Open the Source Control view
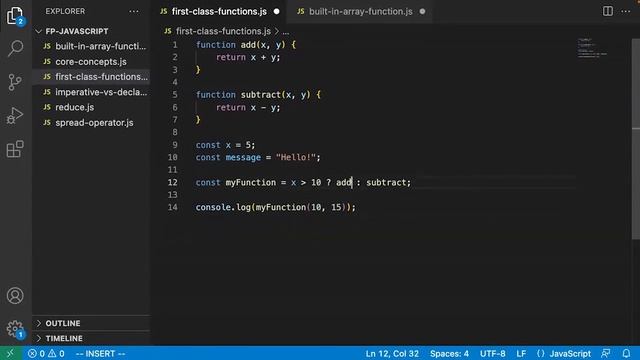 [15, 82]
